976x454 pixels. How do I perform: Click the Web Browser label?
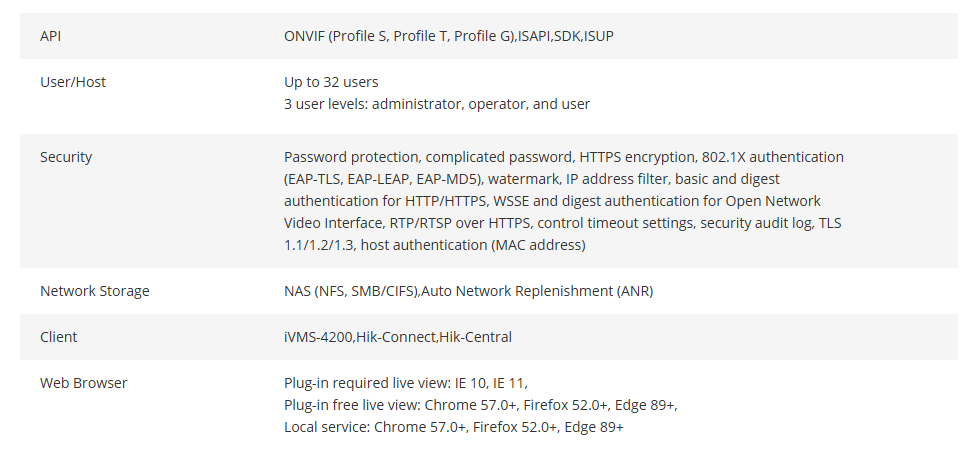[x=83, y=383]
